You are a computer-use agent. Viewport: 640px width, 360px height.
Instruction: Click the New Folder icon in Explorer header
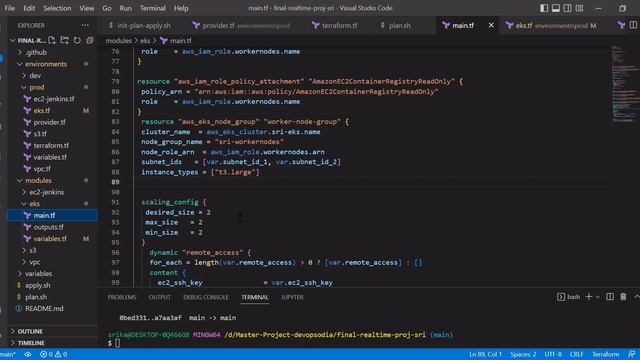pyautogui.click(x=64, y=40)
